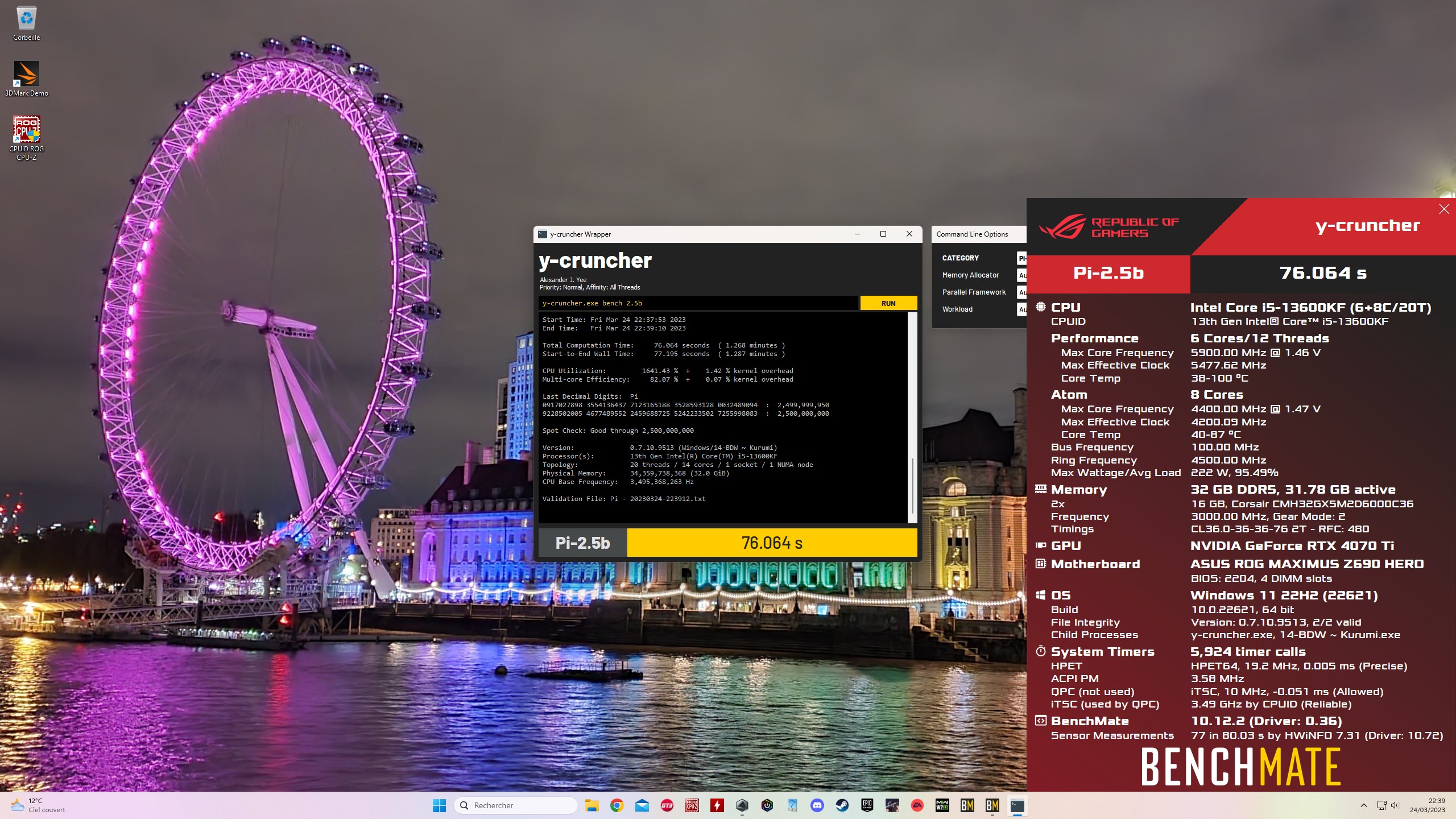The width and height of the screenshot is (1456, 819).
Task: Open the network icon in the system tray
Action: click(1381, 805)
